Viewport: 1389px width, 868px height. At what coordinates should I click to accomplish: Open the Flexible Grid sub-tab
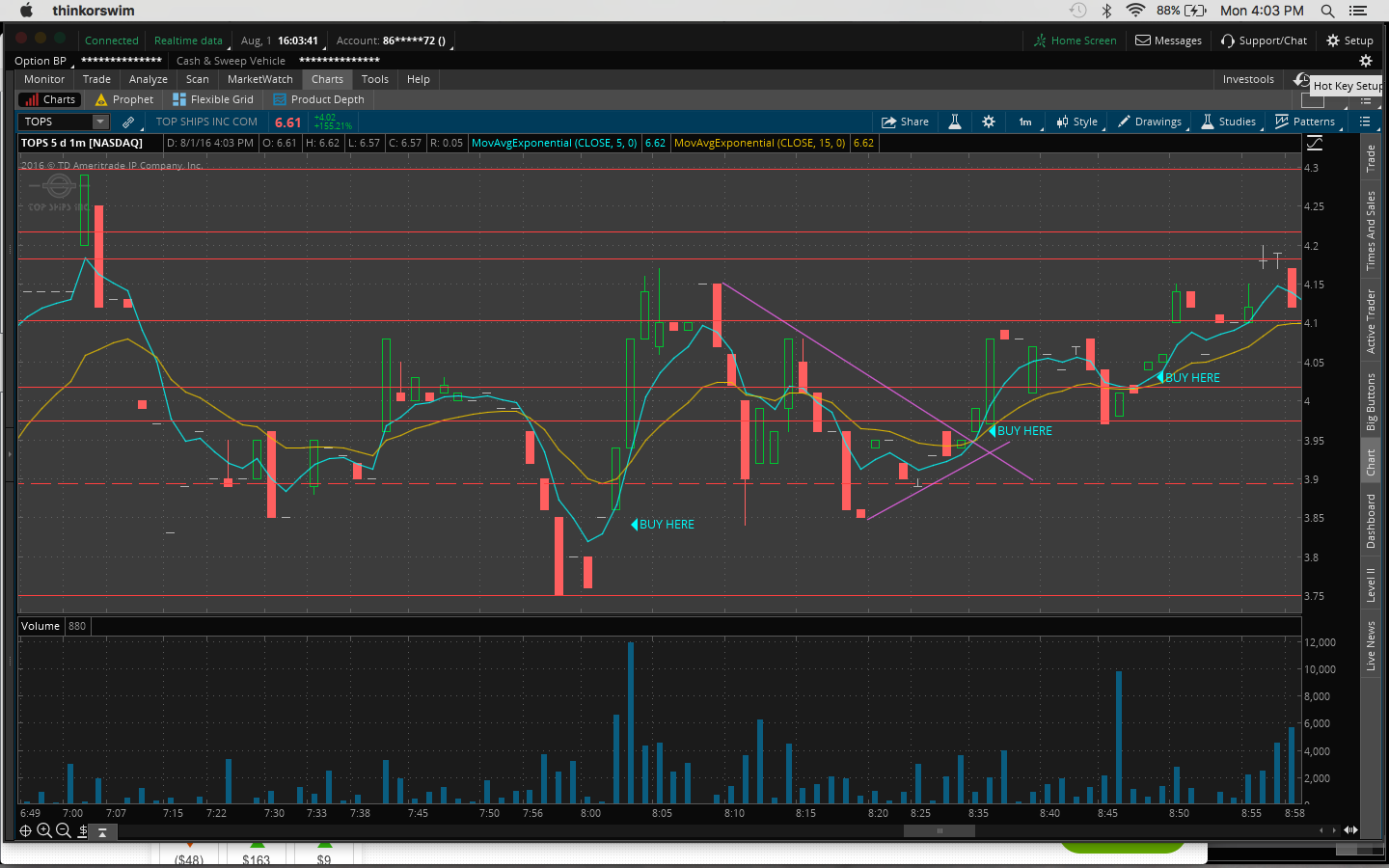212,99
